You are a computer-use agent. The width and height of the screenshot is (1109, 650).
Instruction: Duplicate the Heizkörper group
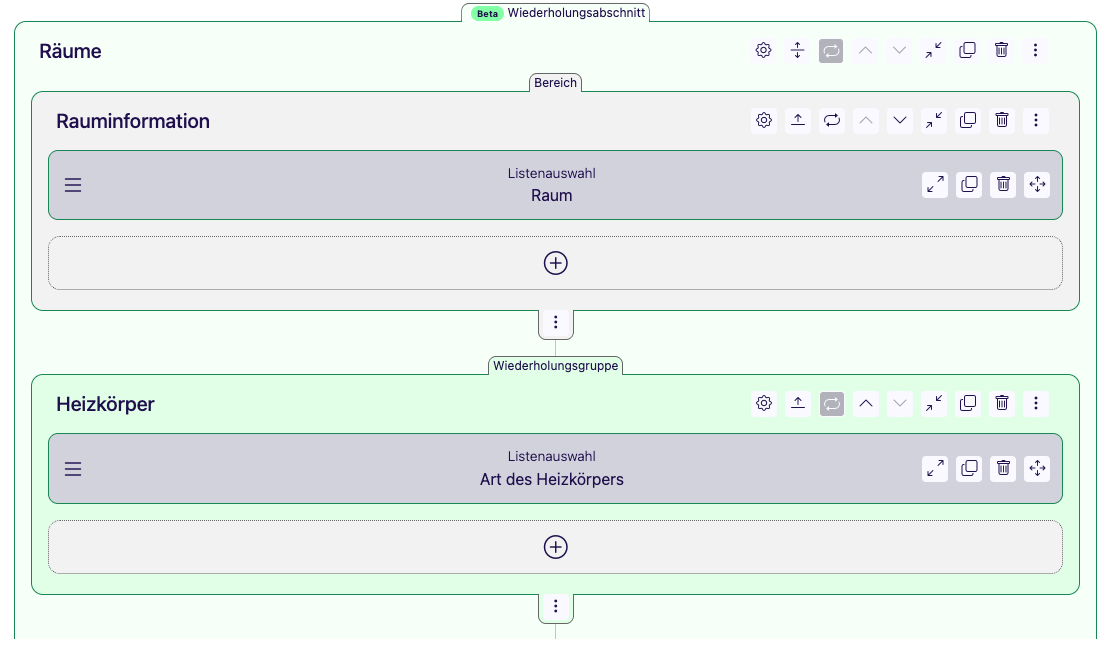(968, 403)
